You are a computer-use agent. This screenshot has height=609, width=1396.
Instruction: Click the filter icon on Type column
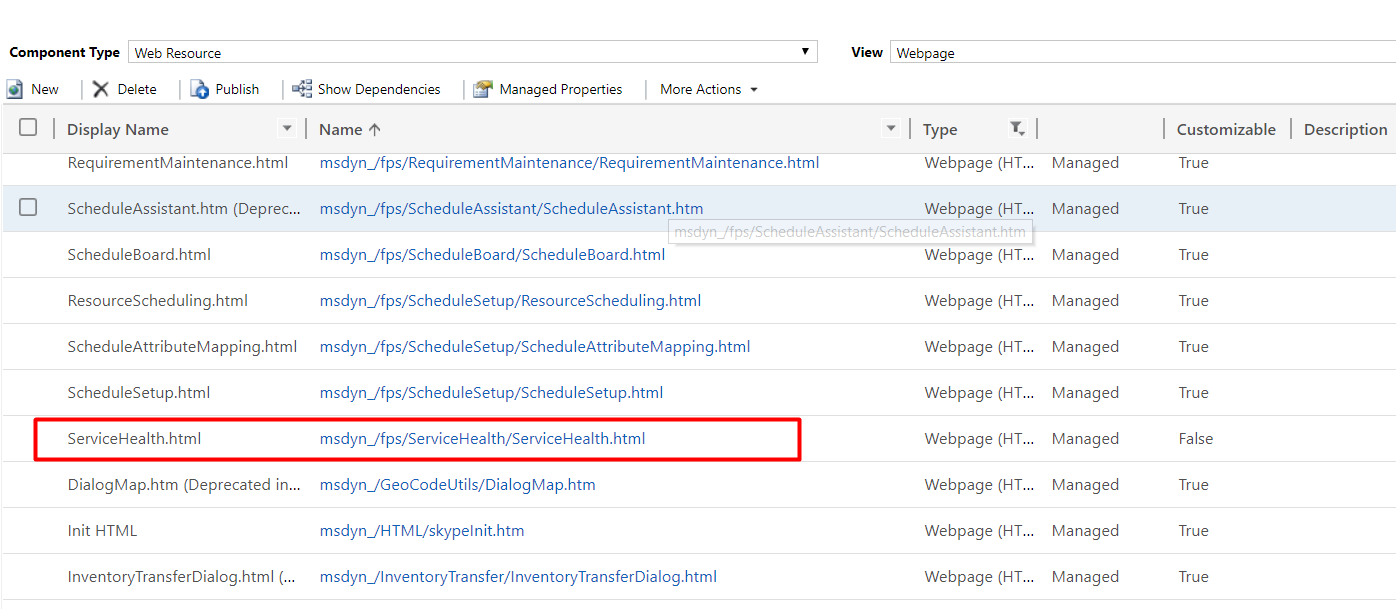tap(1017, 128)
